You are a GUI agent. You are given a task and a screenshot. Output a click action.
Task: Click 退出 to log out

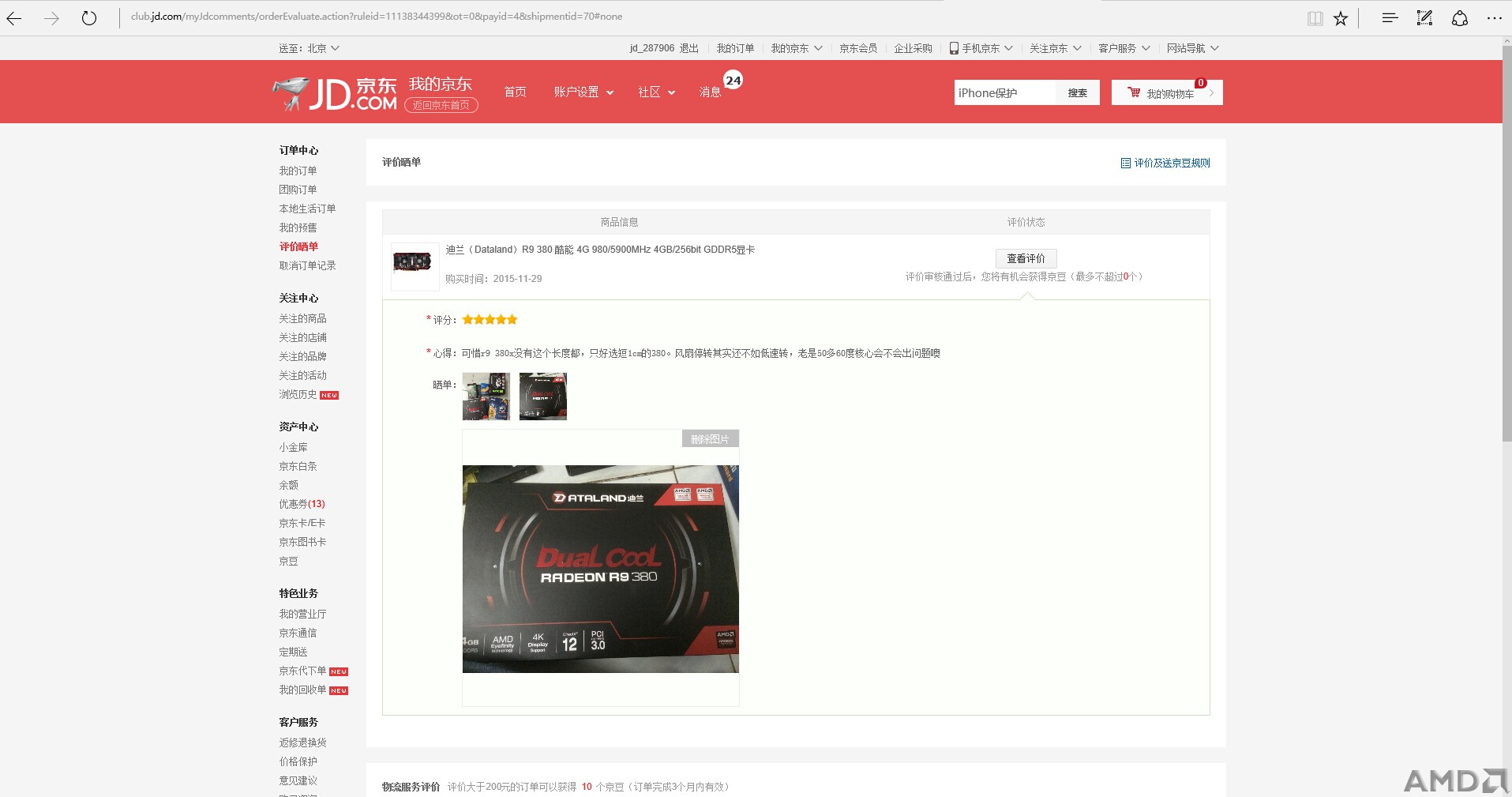tap(689, 48)
